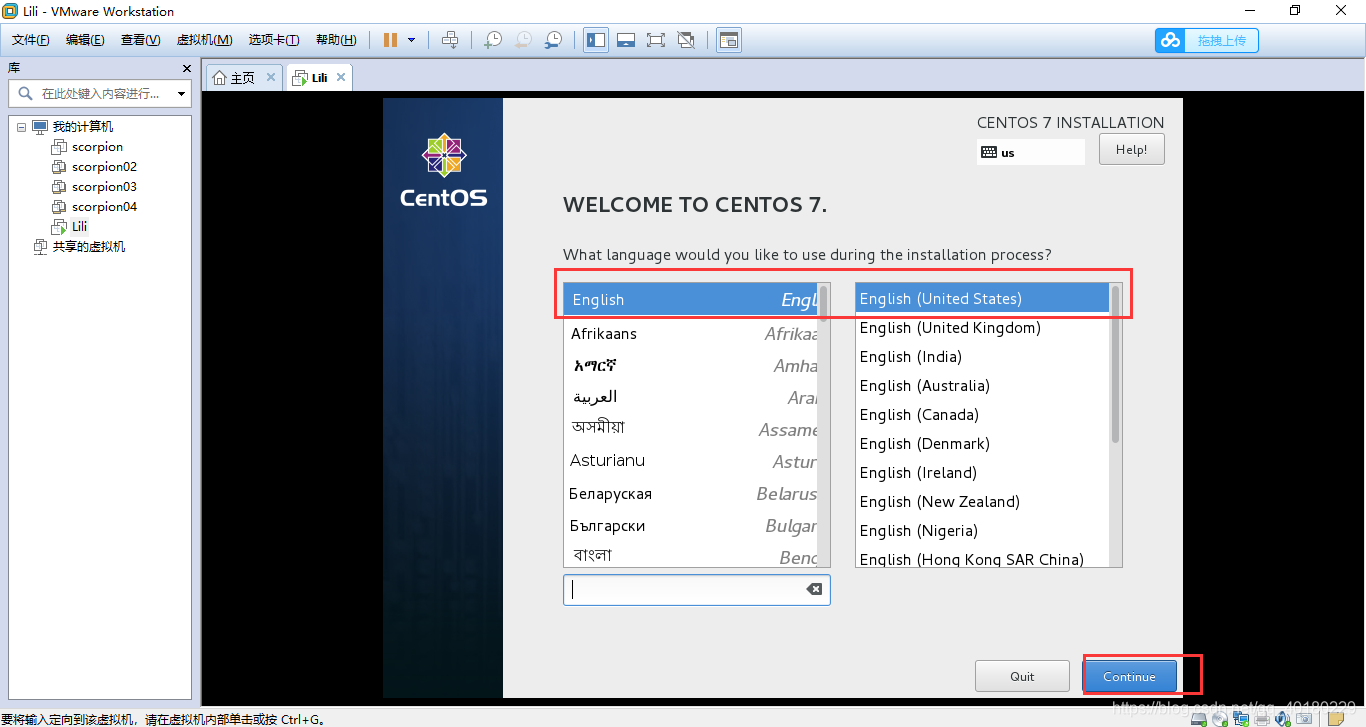The image size is (1366, 727).
Task: Click the language list scrollbar
Action: coord(824,425)
